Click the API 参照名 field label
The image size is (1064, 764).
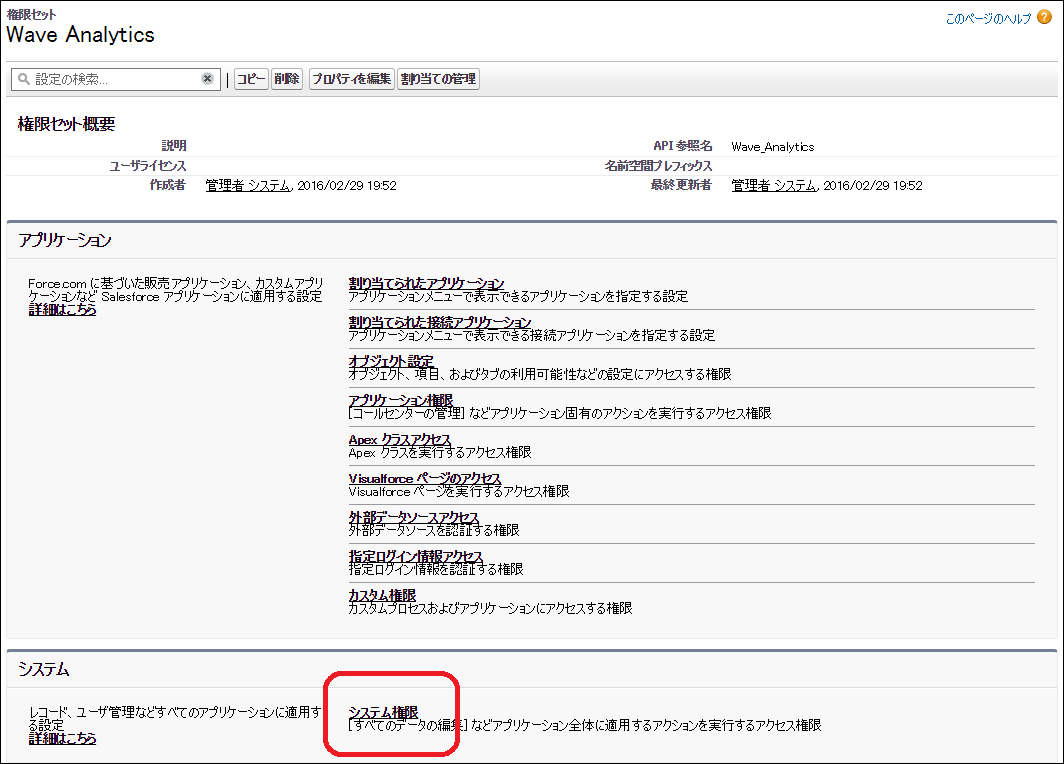tap(683, 146)
